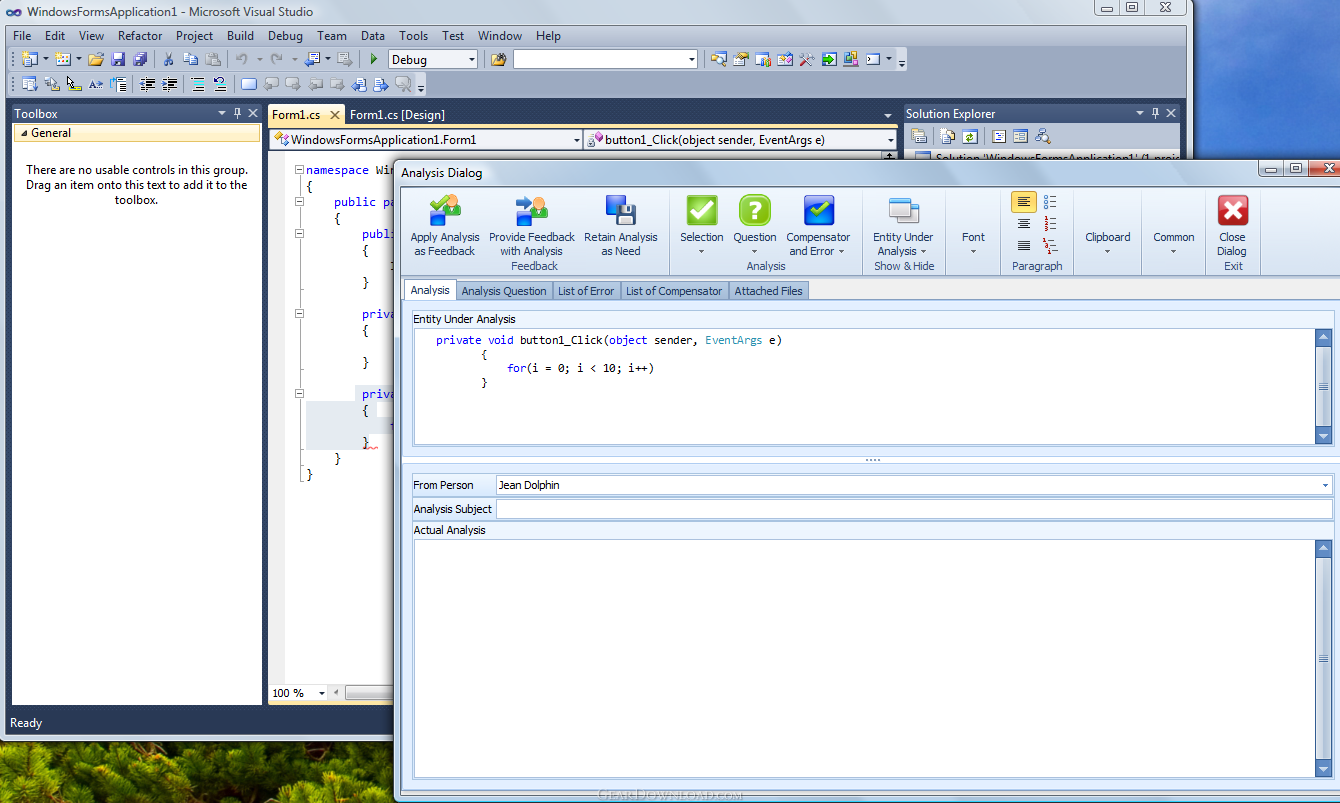Click Solution Explorer Show All Files icon

pyautogui.click(x=947, y=137)
